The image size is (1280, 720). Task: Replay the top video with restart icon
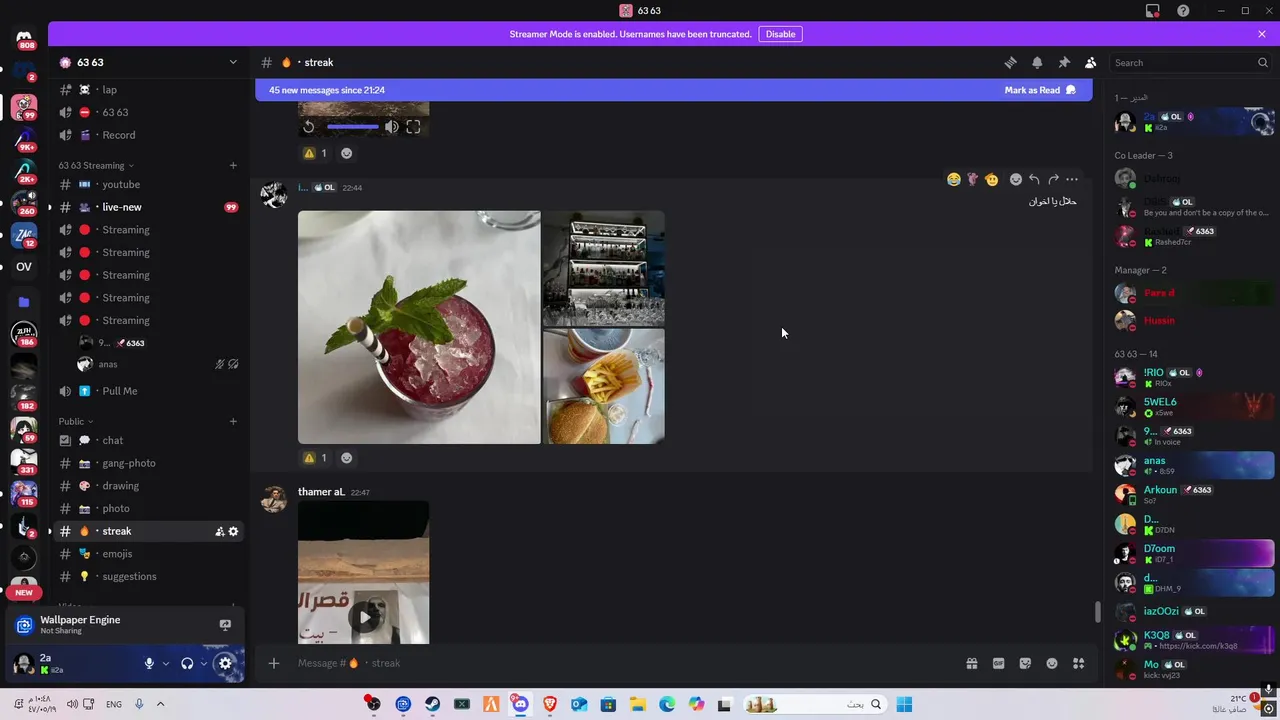click(309, 127)
